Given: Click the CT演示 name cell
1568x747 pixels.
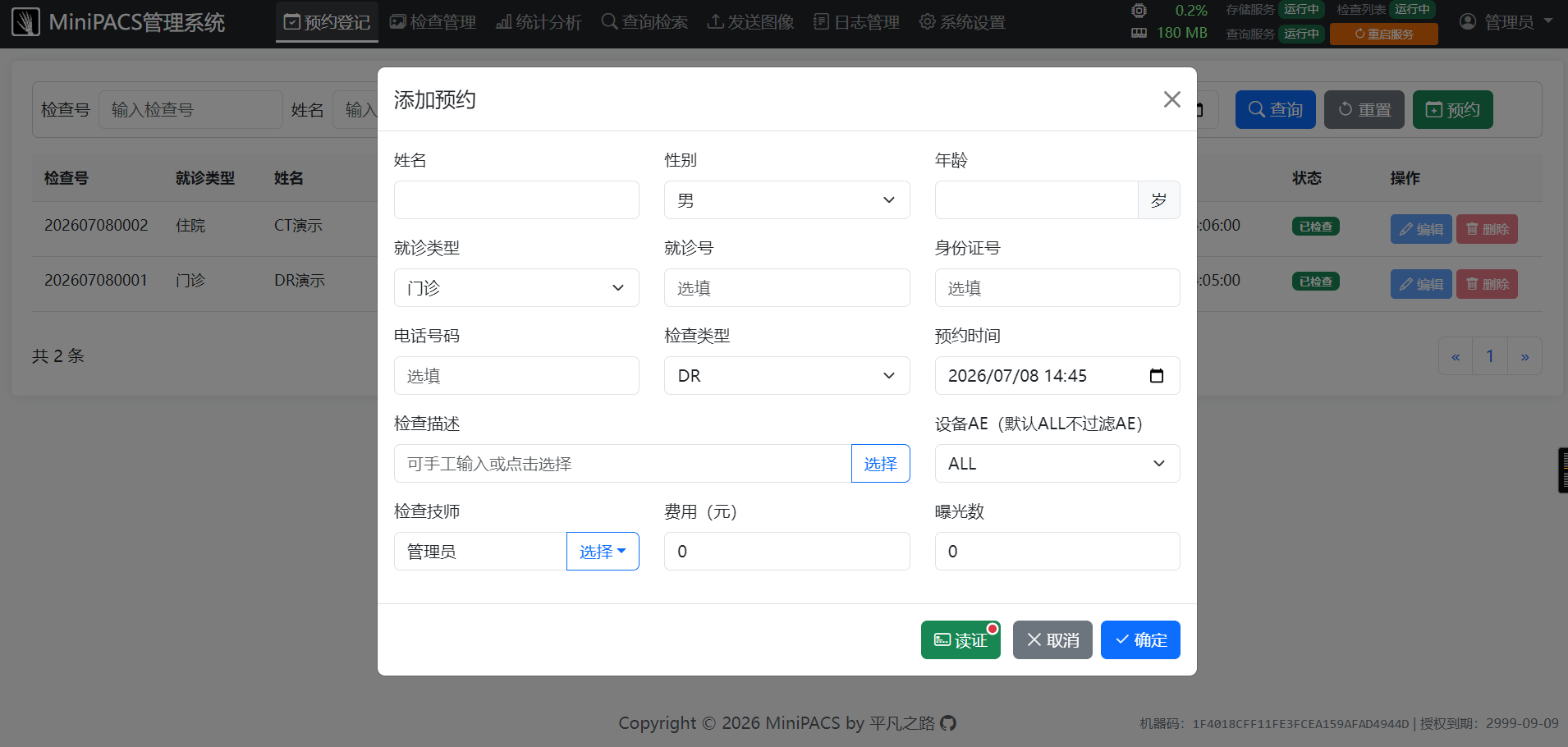Looking at the screenshot, I should [298, 225].
